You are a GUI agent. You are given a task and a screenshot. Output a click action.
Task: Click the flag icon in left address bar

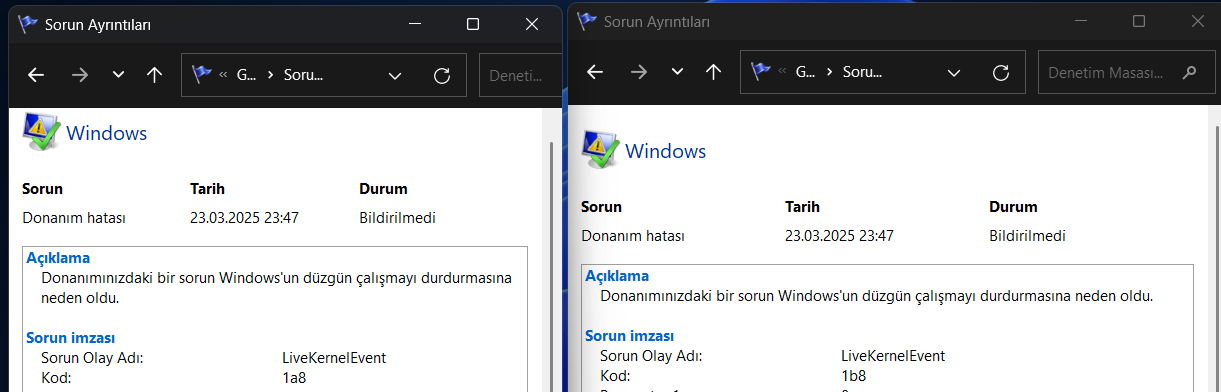[202, 75]
